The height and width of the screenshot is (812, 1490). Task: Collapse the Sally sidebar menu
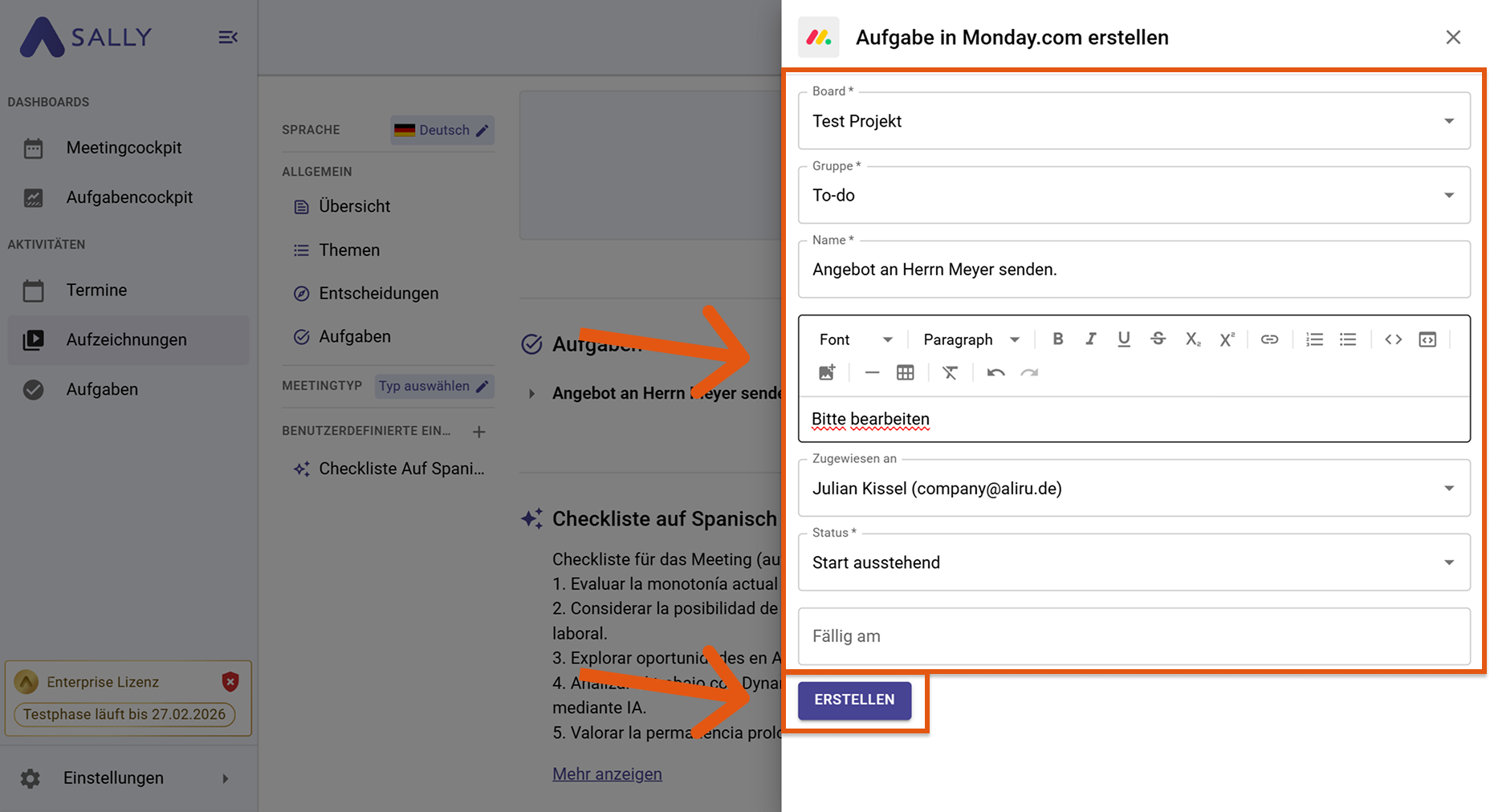(x=228, y=38)
